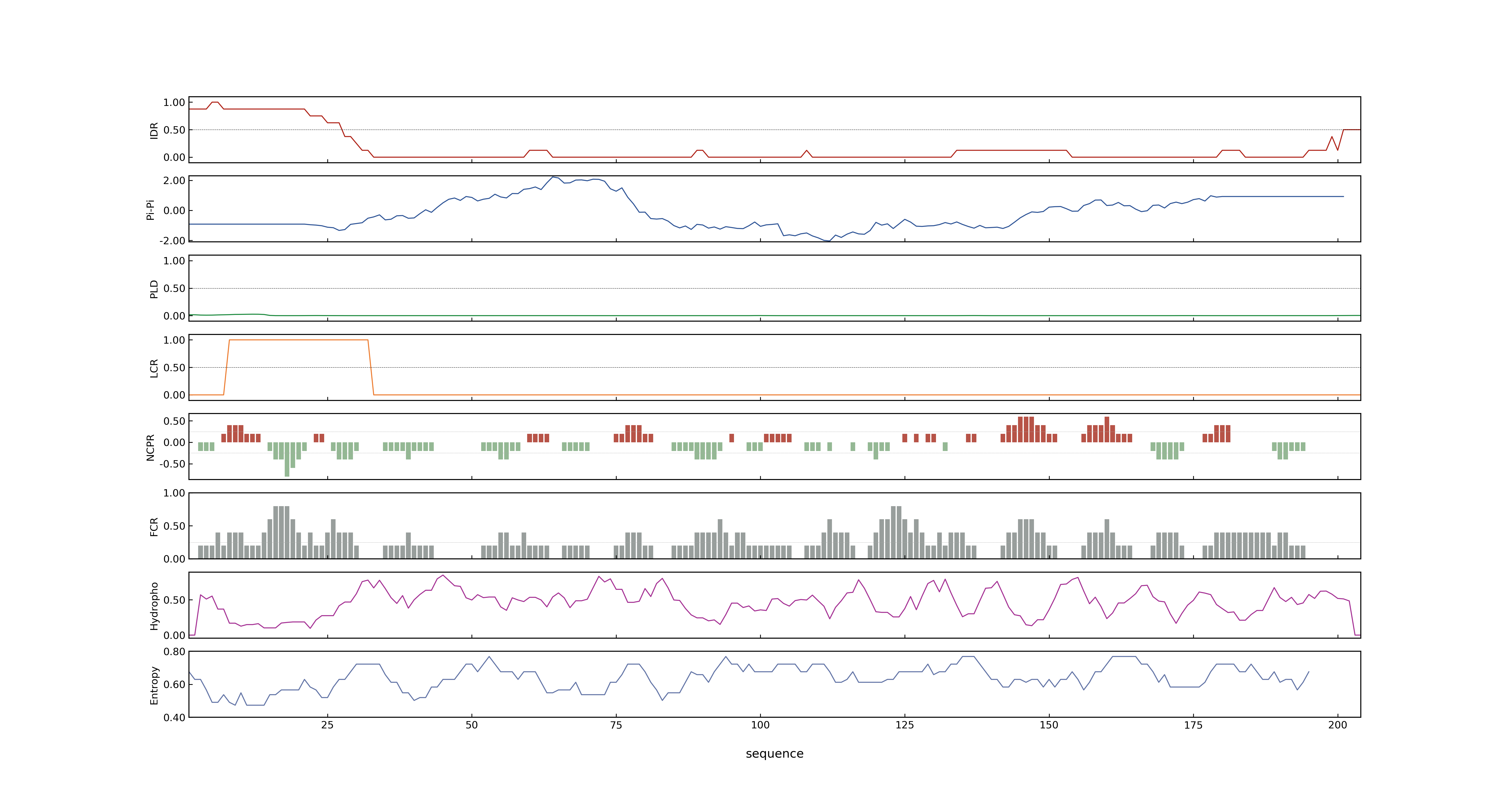This screenshot has height=806, width=1512.
Task: Click the 0.00 tick of the Hydropho panel
Action: [174, 635]
